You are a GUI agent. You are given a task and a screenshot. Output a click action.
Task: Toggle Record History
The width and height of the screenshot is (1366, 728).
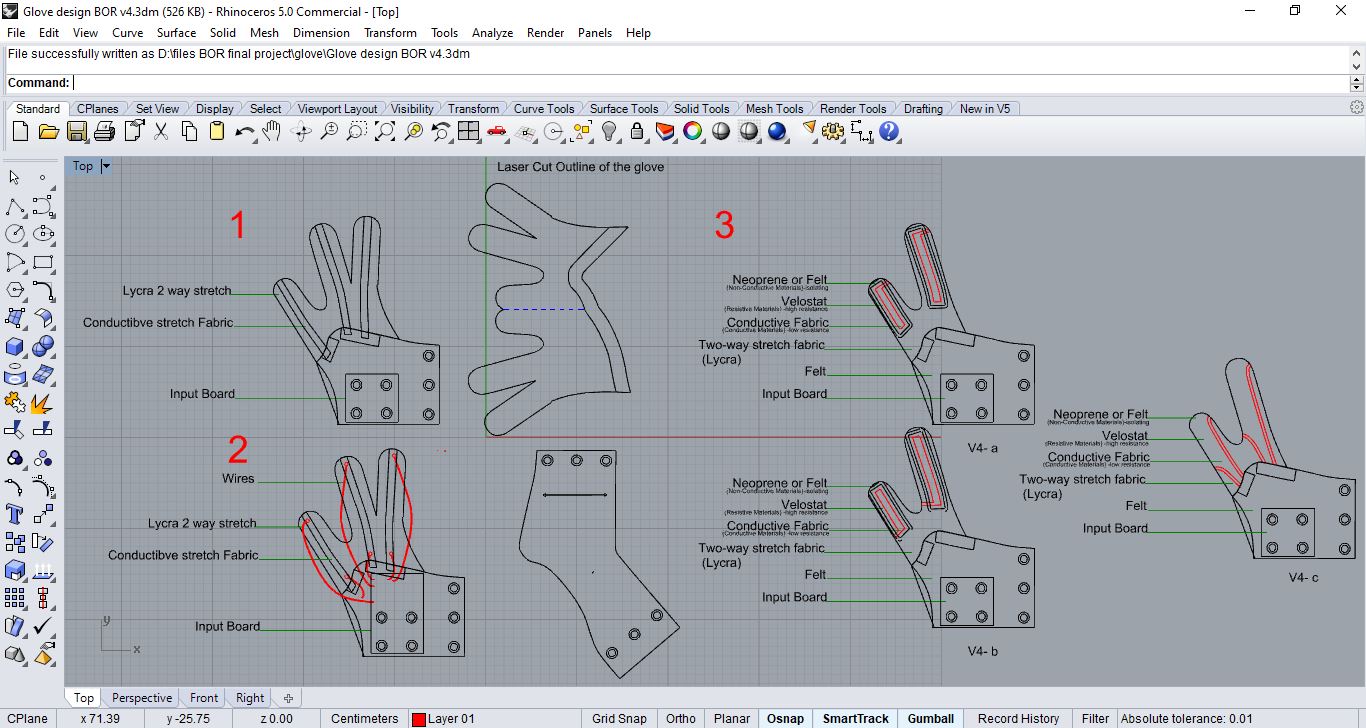point(1018,718)
